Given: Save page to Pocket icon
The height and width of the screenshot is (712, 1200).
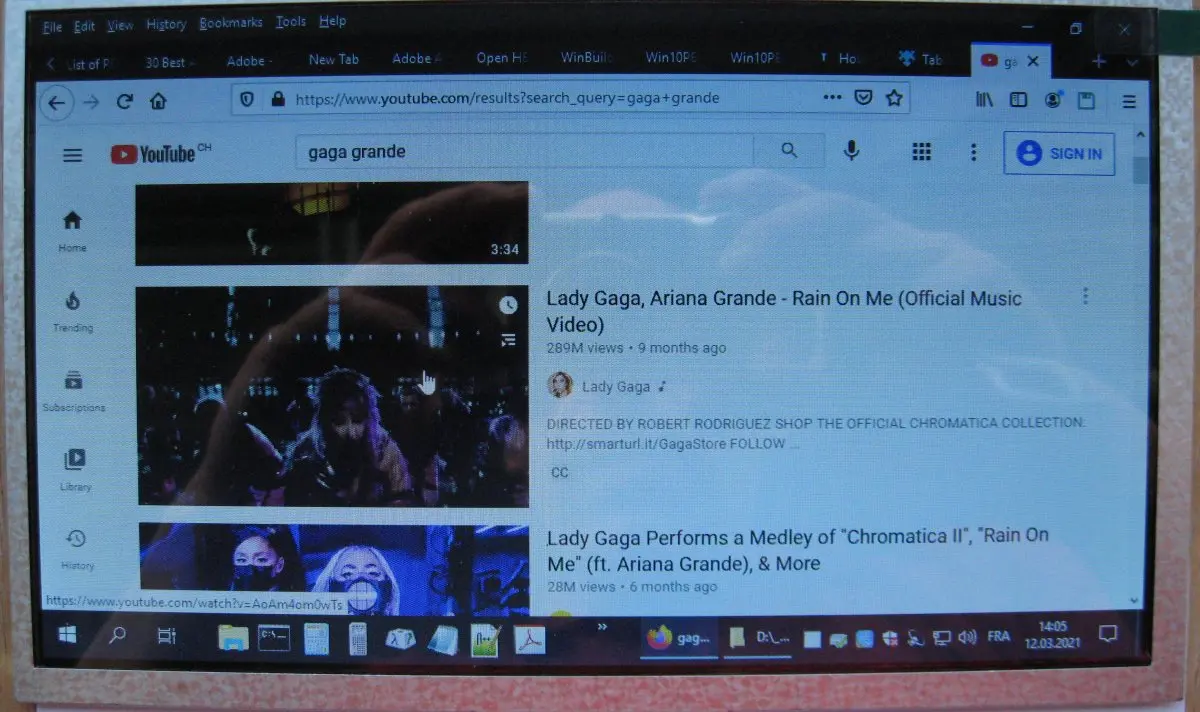Looking at the screenshot, I should pos(863,98).
